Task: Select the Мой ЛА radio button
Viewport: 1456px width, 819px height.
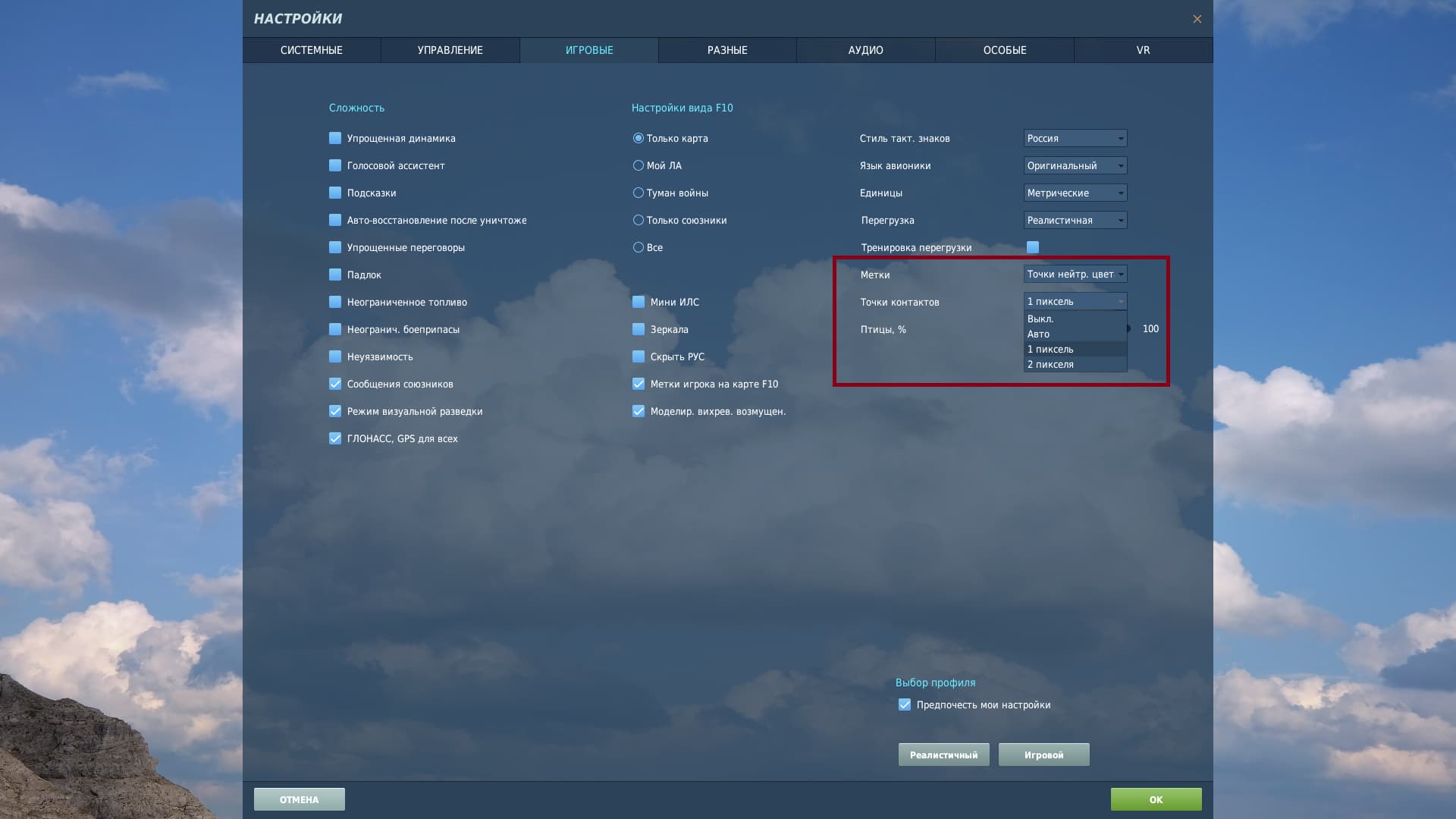Action: click(639, 165)
